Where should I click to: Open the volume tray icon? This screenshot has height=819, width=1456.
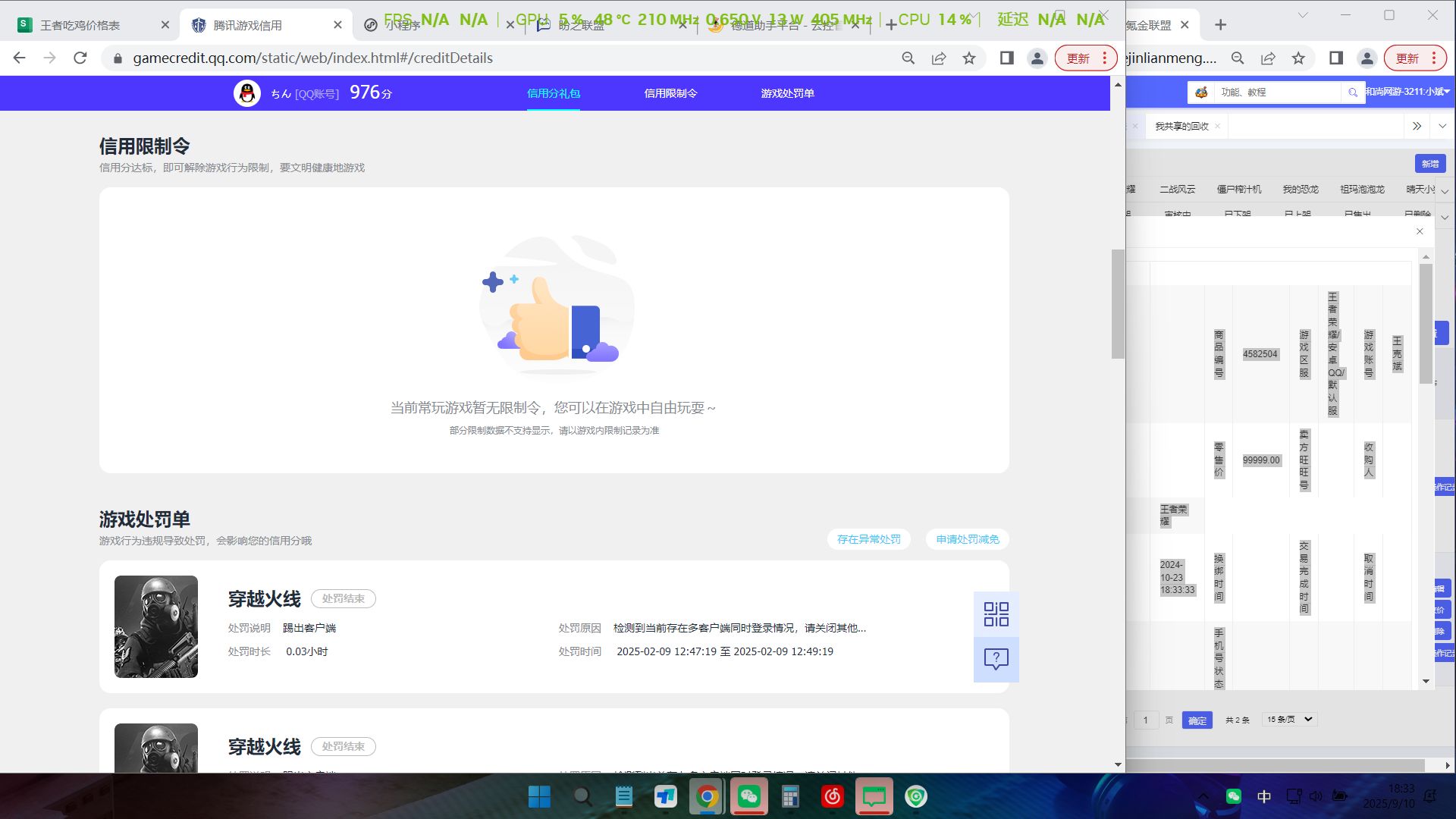(x=1316, y=796)
